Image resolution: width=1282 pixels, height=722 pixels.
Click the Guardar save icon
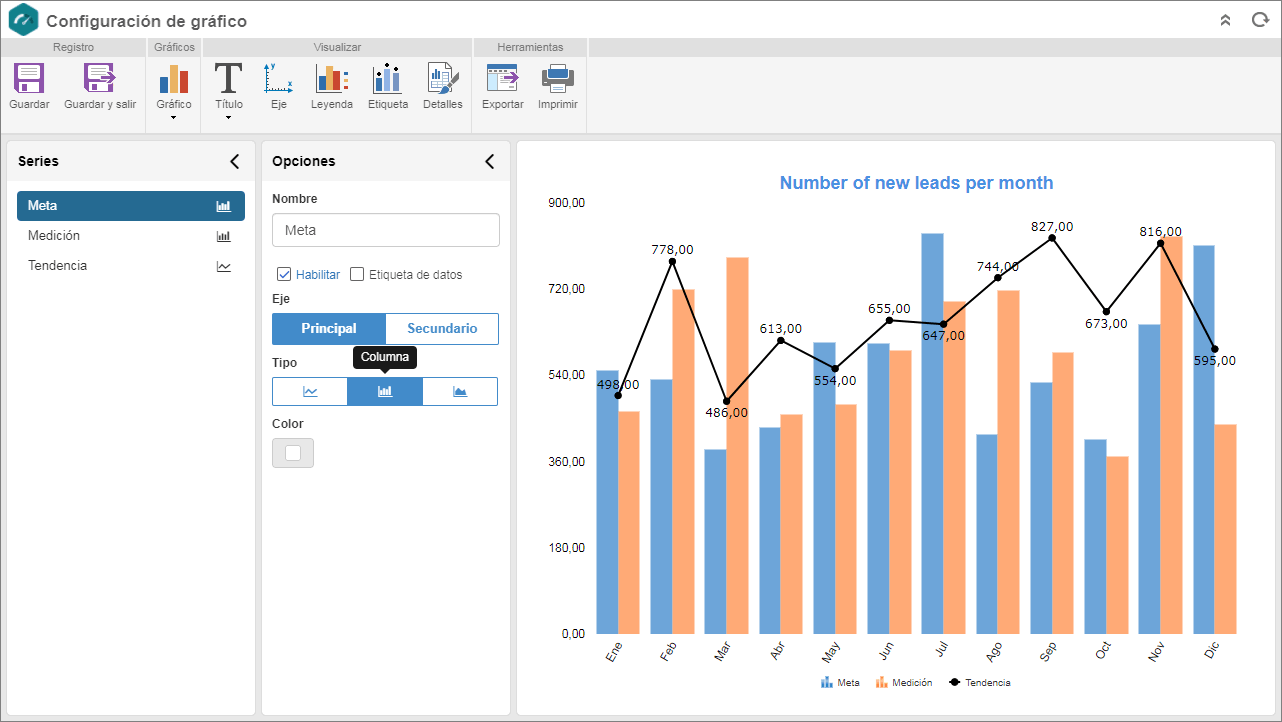[29, 79]
